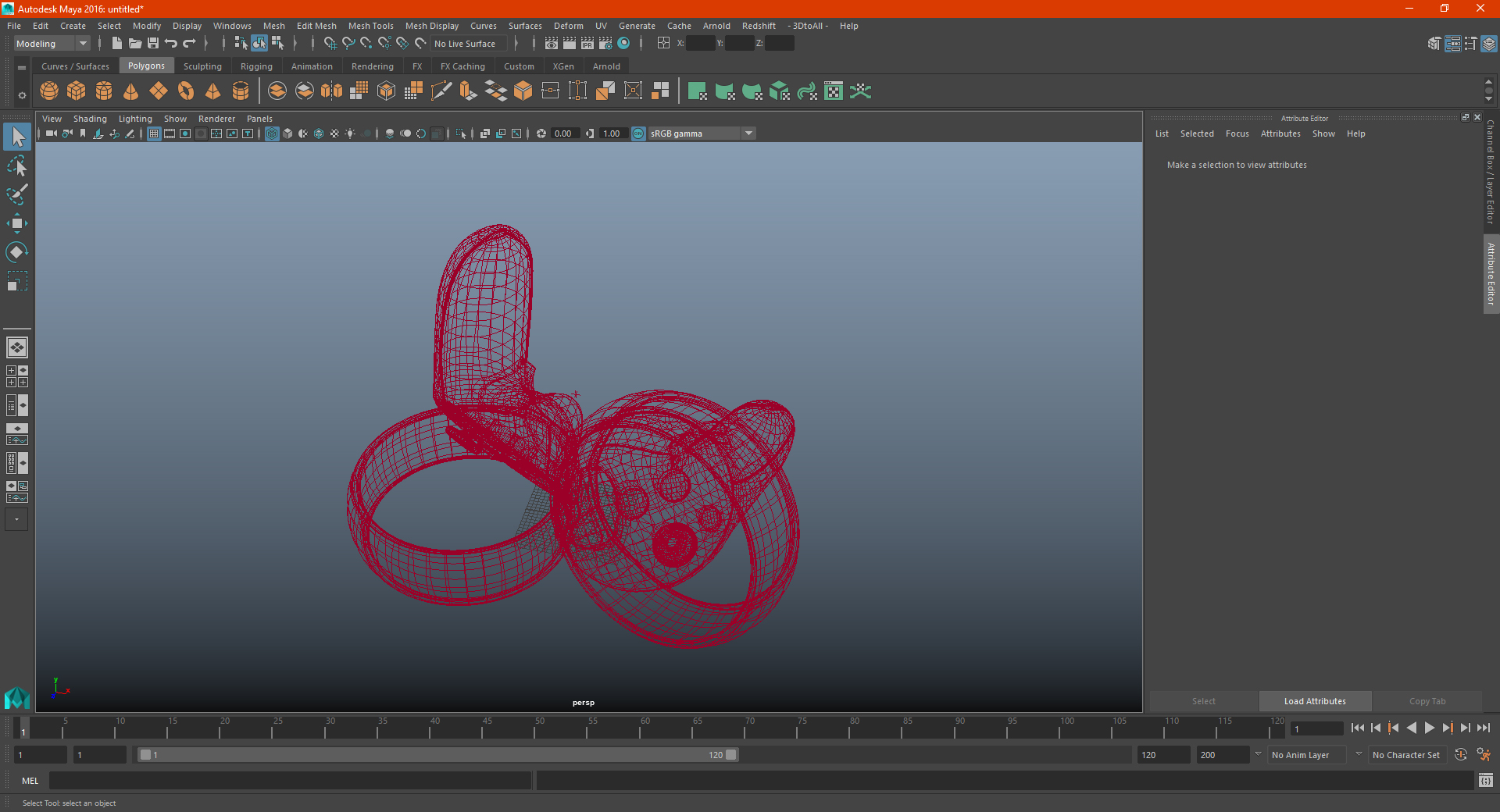
Task: Activate the Rotate tool in toolbox
Action: 16,252
